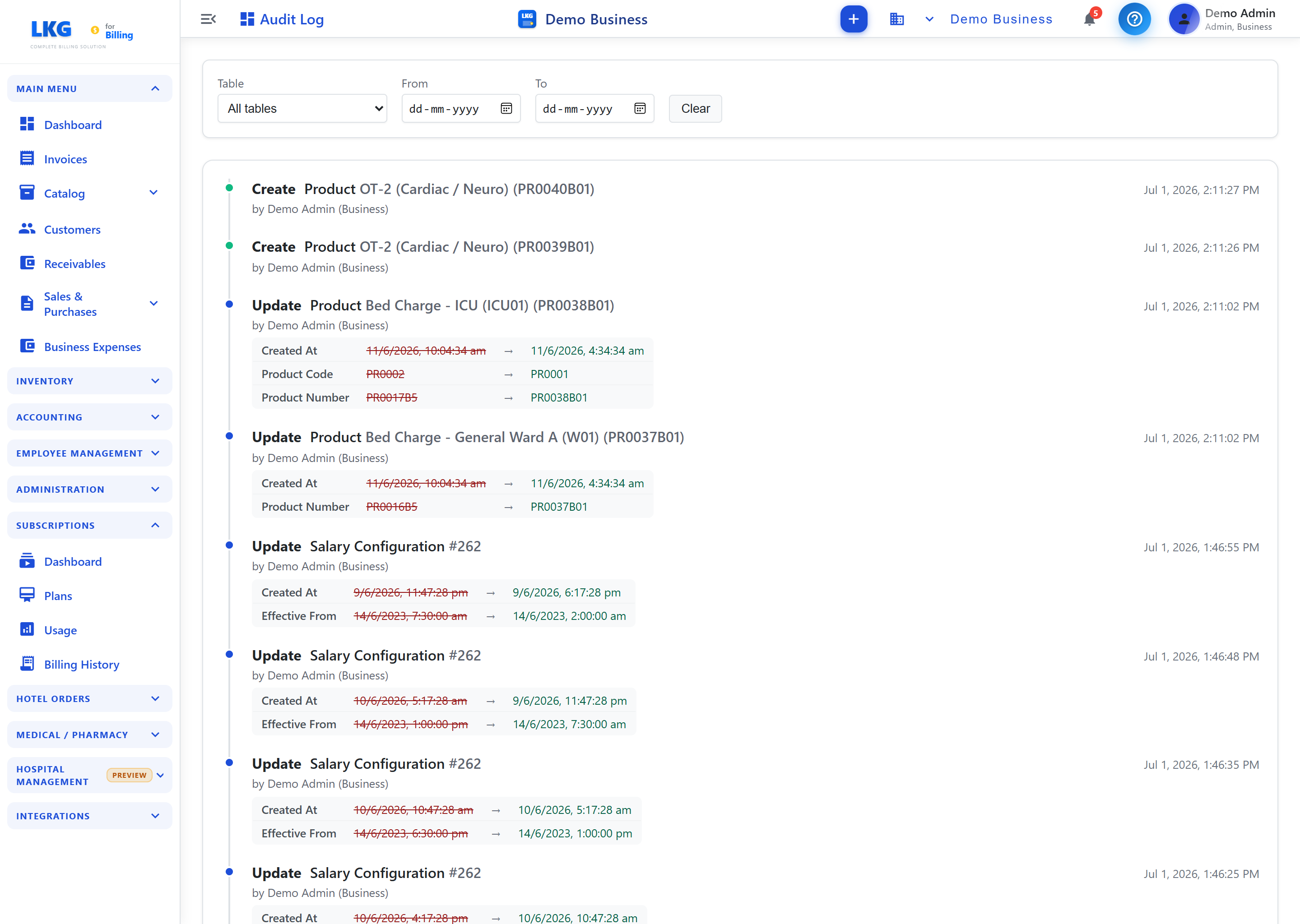Open the Business Expenses menu item
This screenshot has width=1300, height=924.
[92, 346]
